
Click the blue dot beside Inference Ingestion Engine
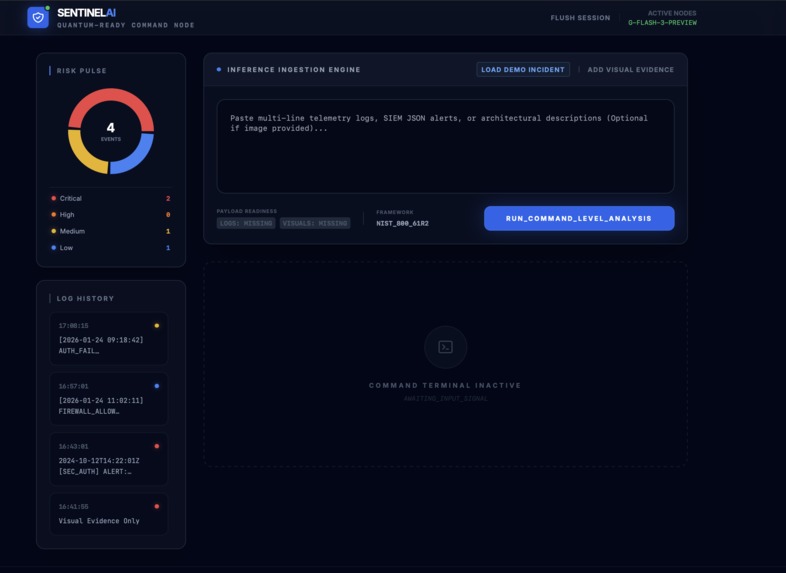[x=219, y=69]
